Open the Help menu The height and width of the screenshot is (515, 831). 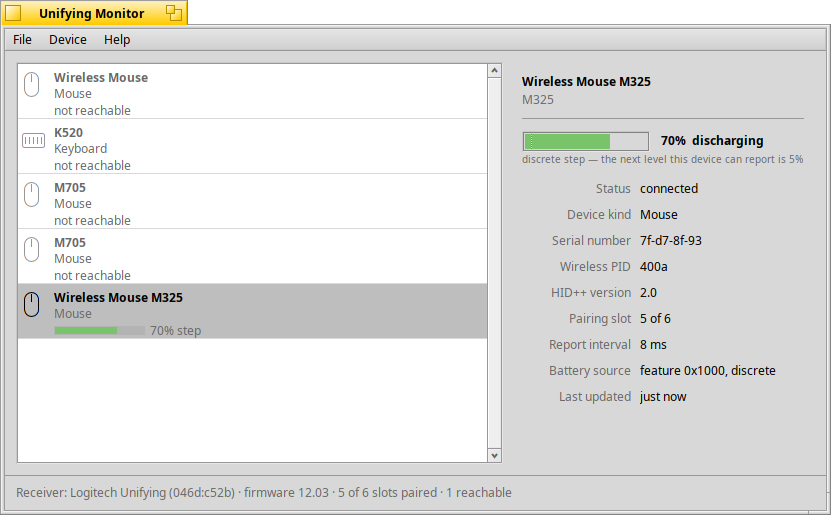pos(117,40)
